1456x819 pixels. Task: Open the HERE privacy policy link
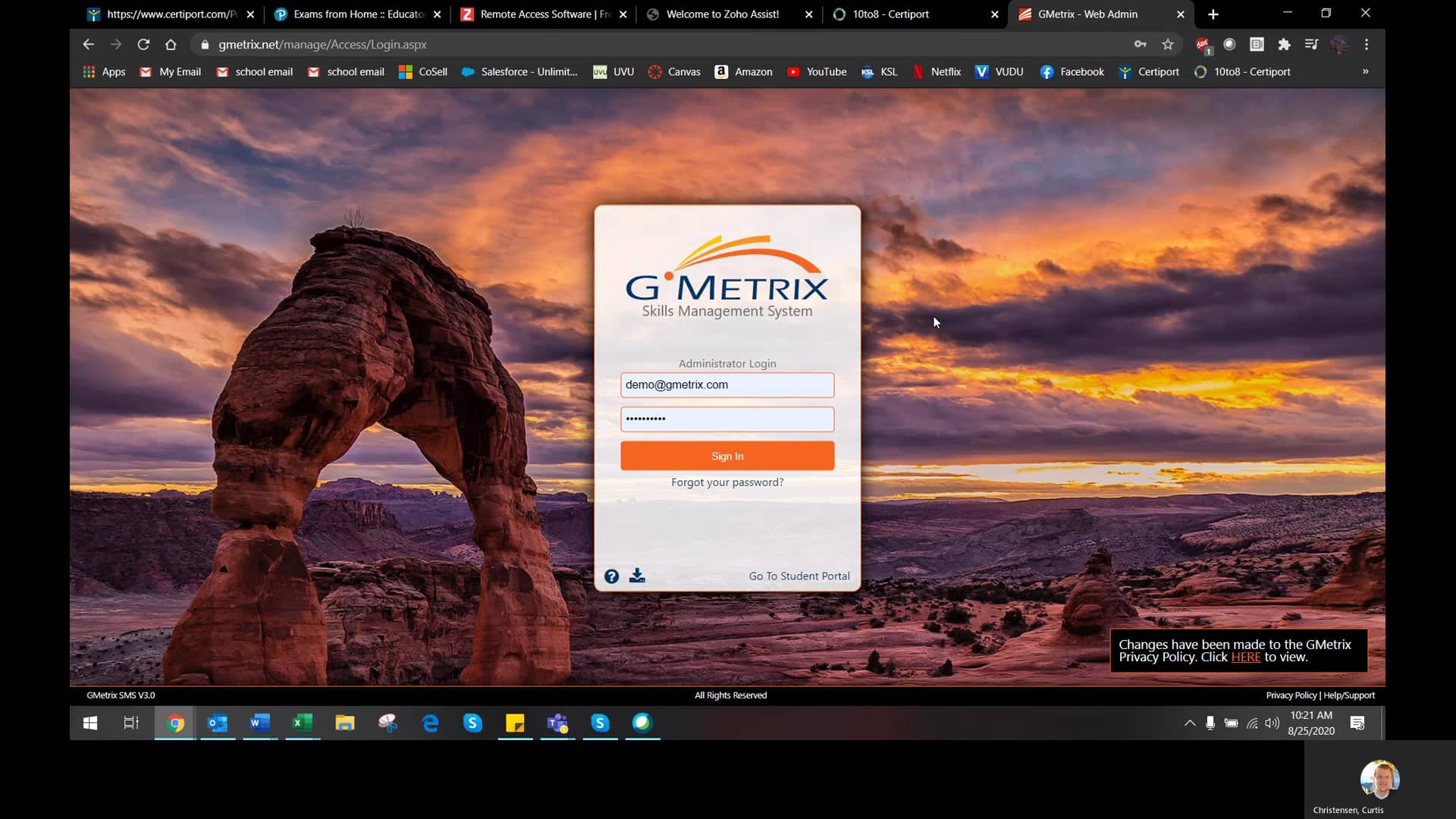point(1246,657)
